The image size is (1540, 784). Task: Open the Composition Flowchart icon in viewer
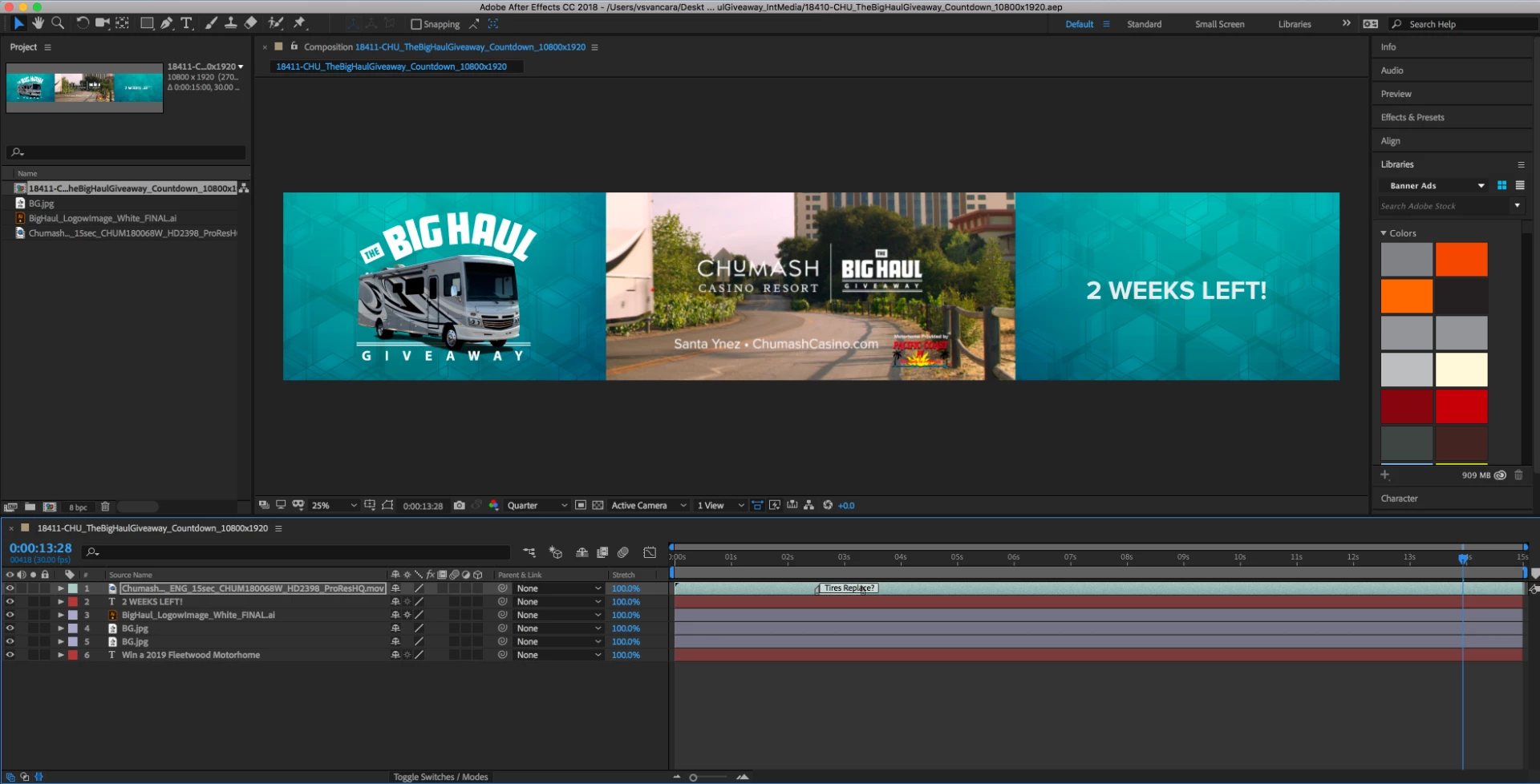(x=808, y=505)
